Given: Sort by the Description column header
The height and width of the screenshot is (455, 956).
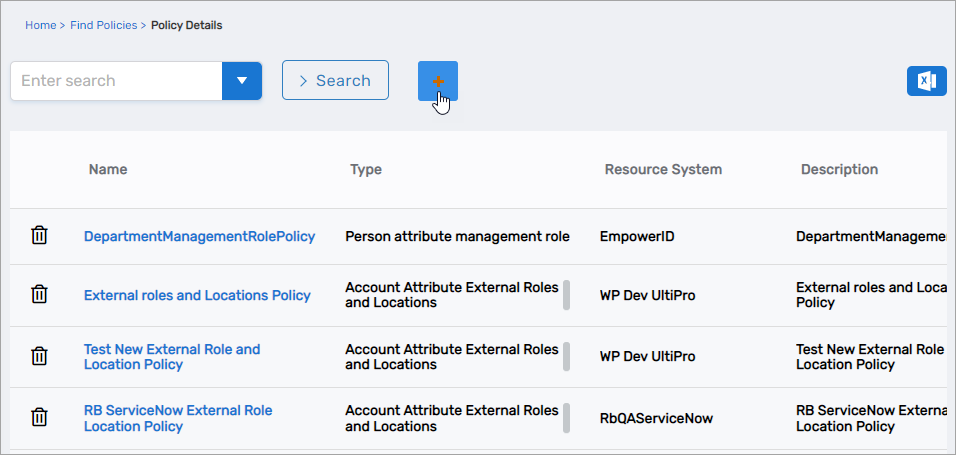Looking at the screenshot, I should tap(839, 170).
